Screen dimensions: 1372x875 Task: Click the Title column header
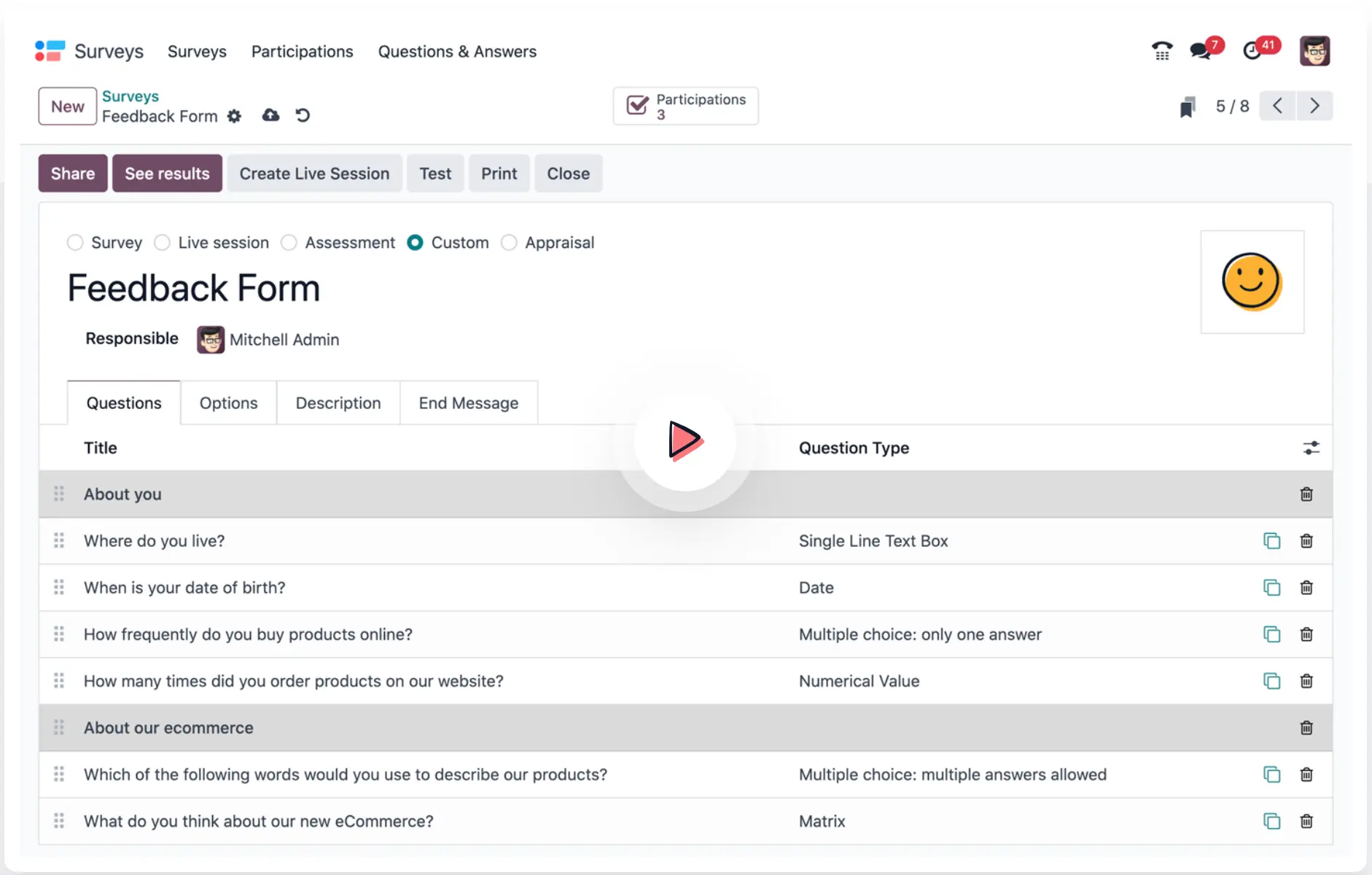click(101, 448)
